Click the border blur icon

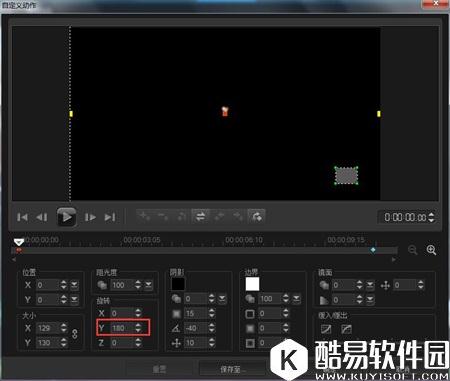[x=250, y=328]
